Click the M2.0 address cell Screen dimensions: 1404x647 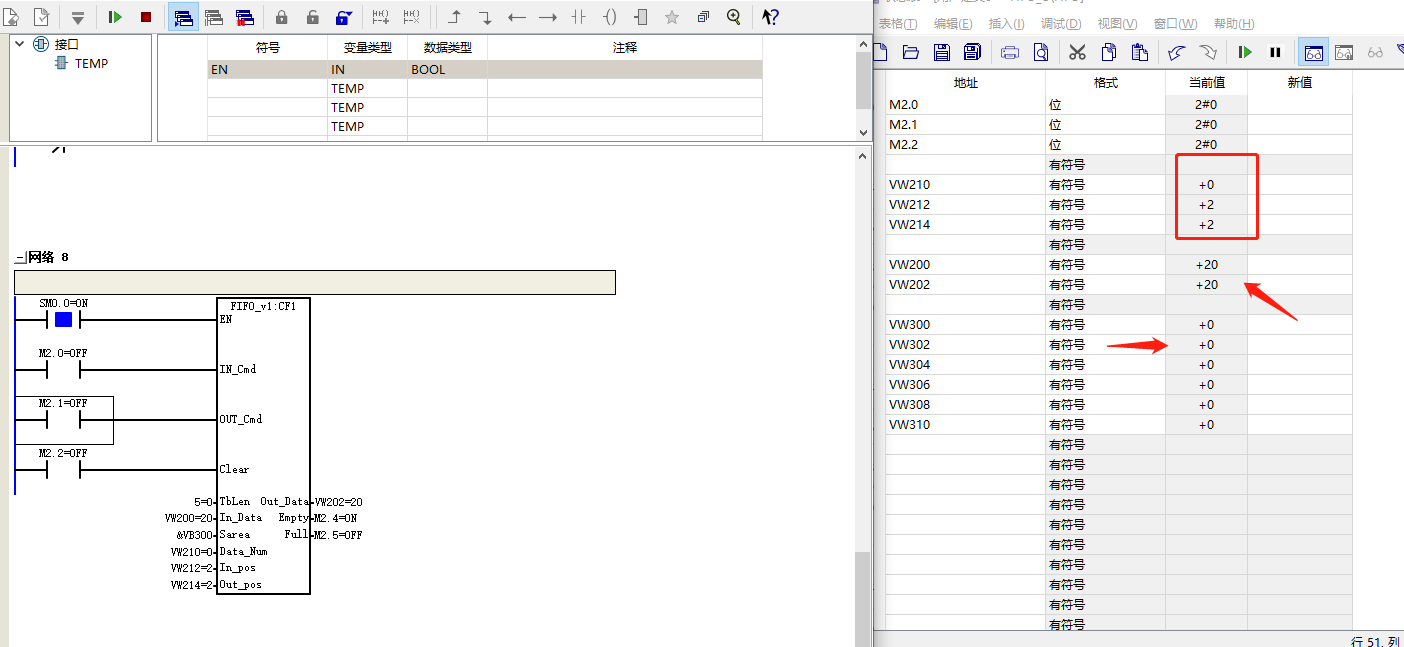(965, 105)
